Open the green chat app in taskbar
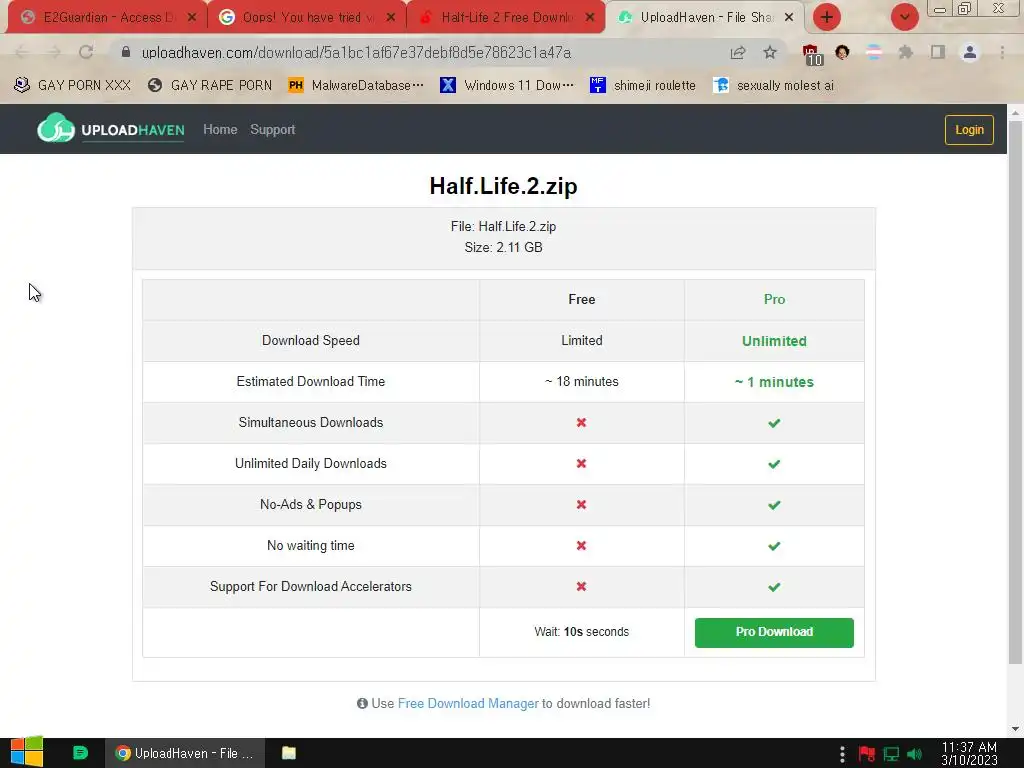1024x768 pixels. (80, 753)
